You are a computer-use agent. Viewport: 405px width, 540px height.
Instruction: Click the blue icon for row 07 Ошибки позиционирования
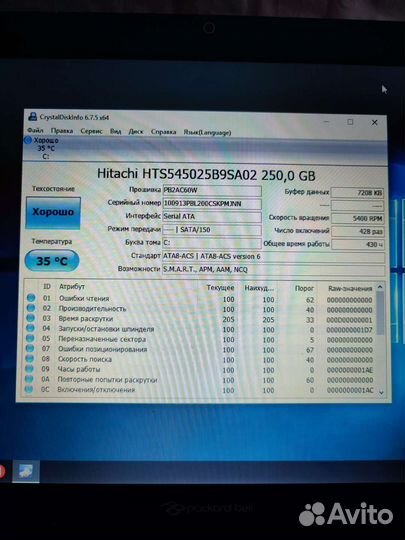(x=30, y=348)
